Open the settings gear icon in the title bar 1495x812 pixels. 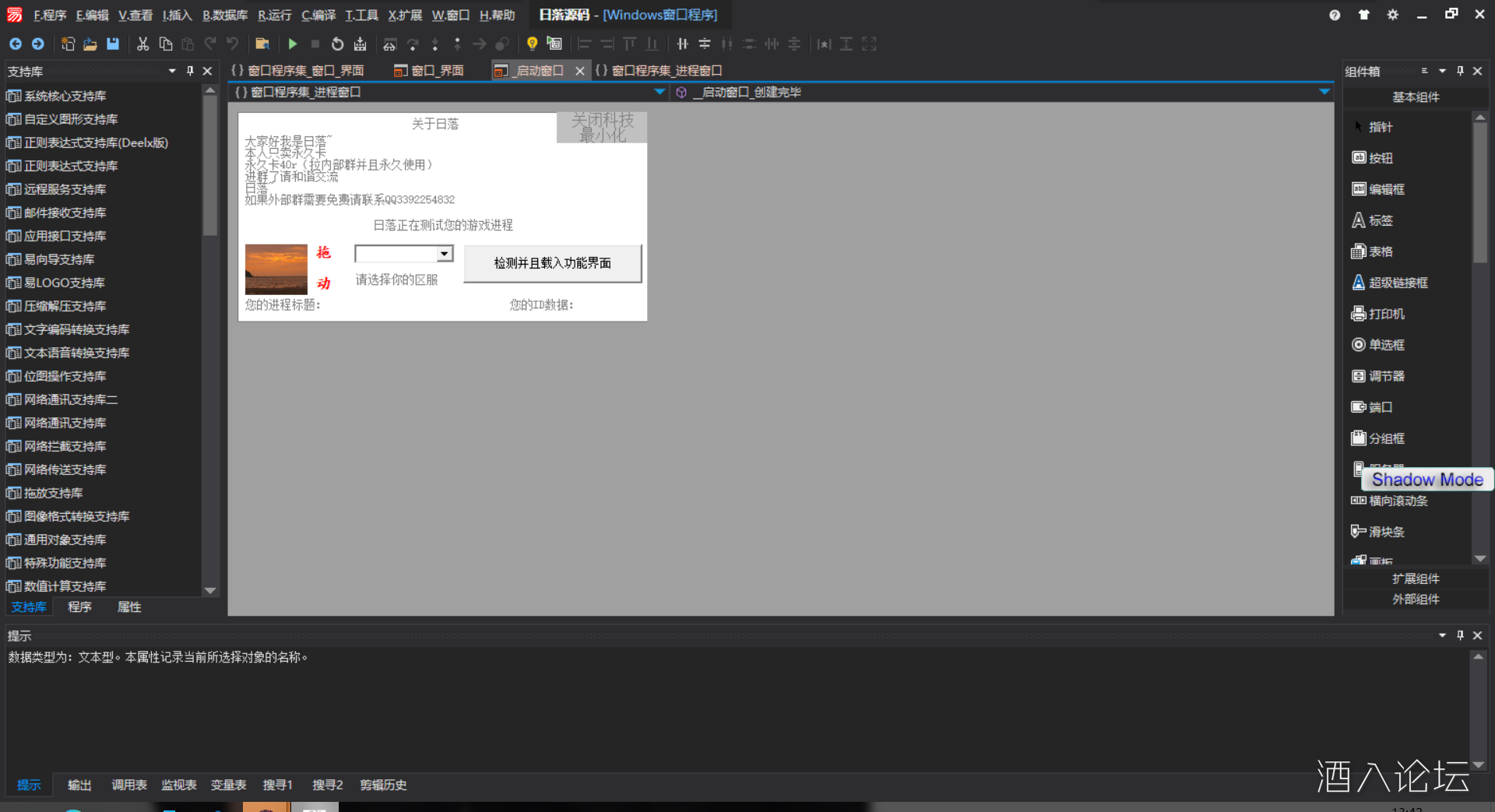click(x=1393, y=15)
